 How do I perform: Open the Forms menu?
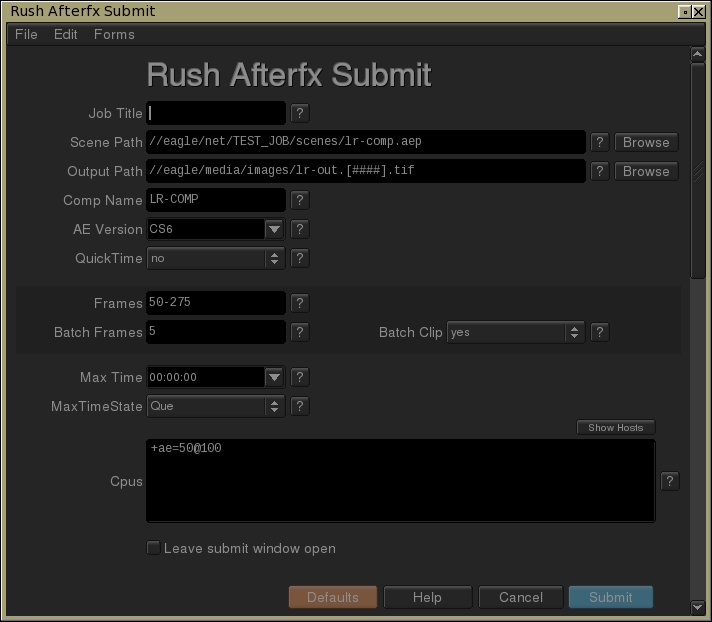click(x=114, y=34)
